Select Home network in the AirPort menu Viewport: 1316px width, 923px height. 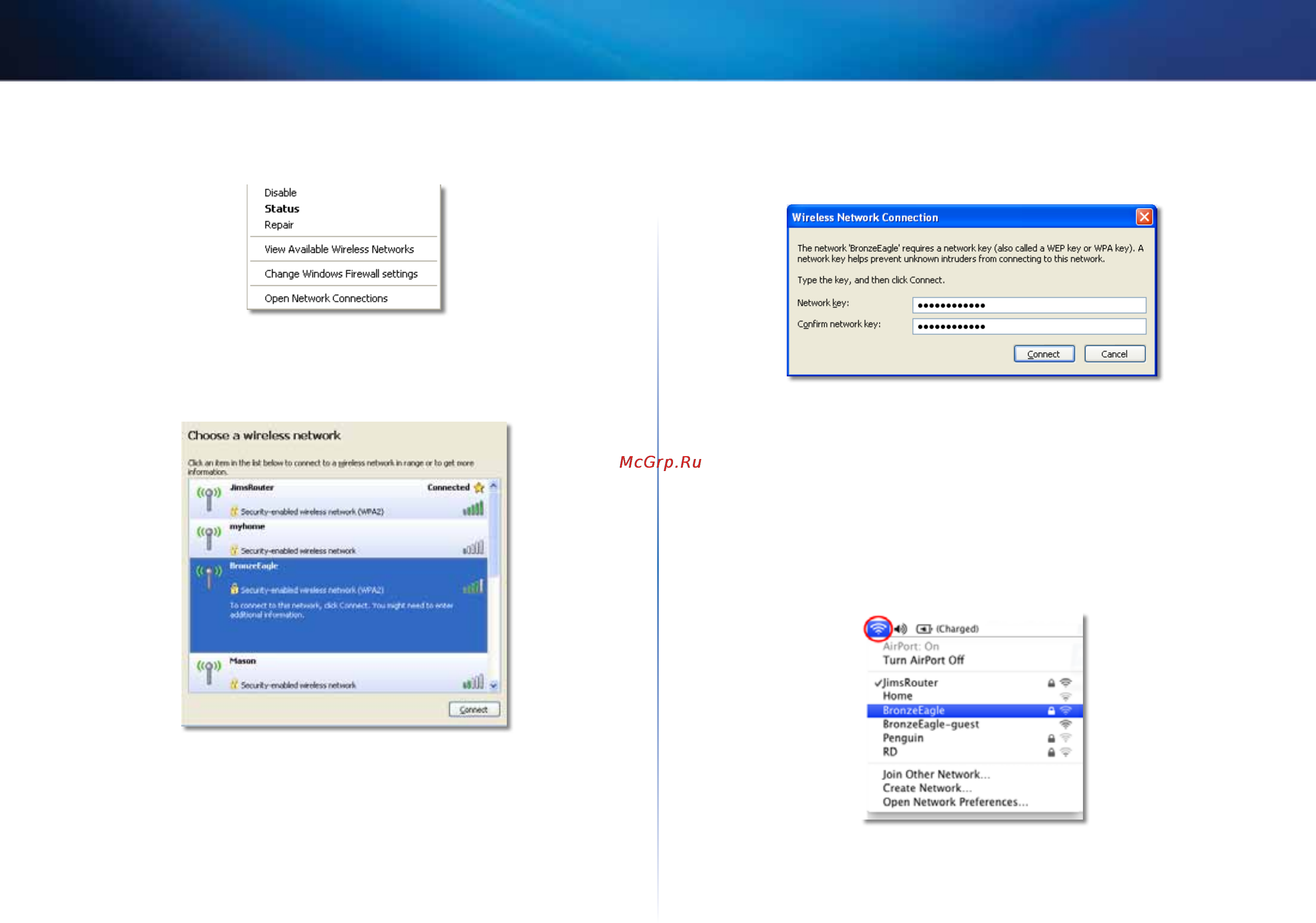click(x=975, y=696)
